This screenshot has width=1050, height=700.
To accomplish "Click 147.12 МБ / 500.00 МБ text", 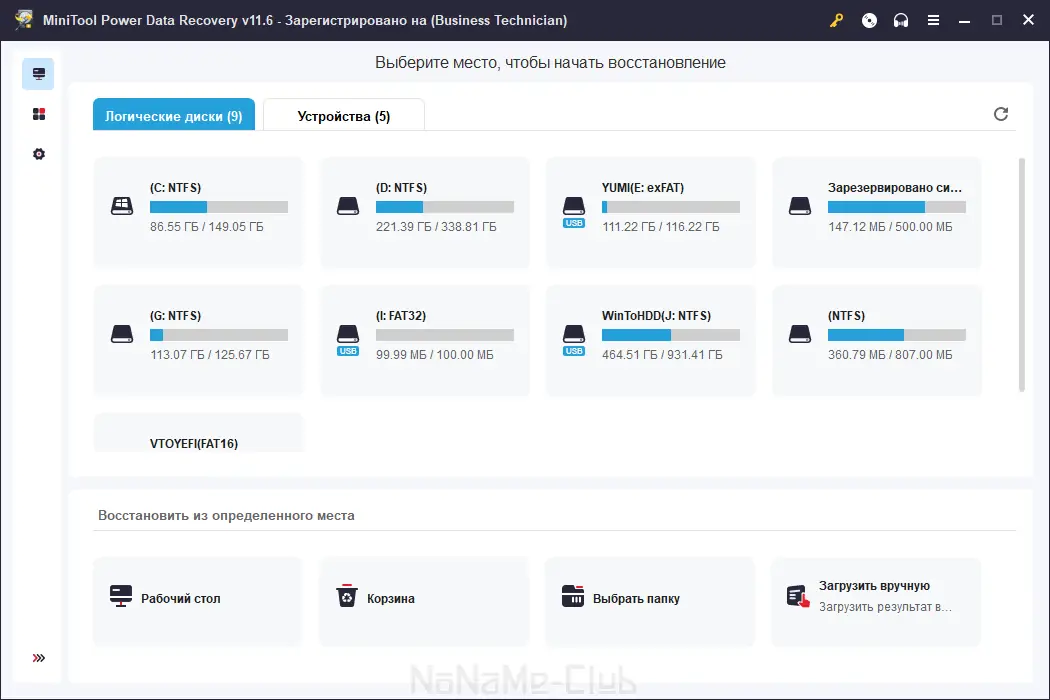I will [x=890, y=226].
